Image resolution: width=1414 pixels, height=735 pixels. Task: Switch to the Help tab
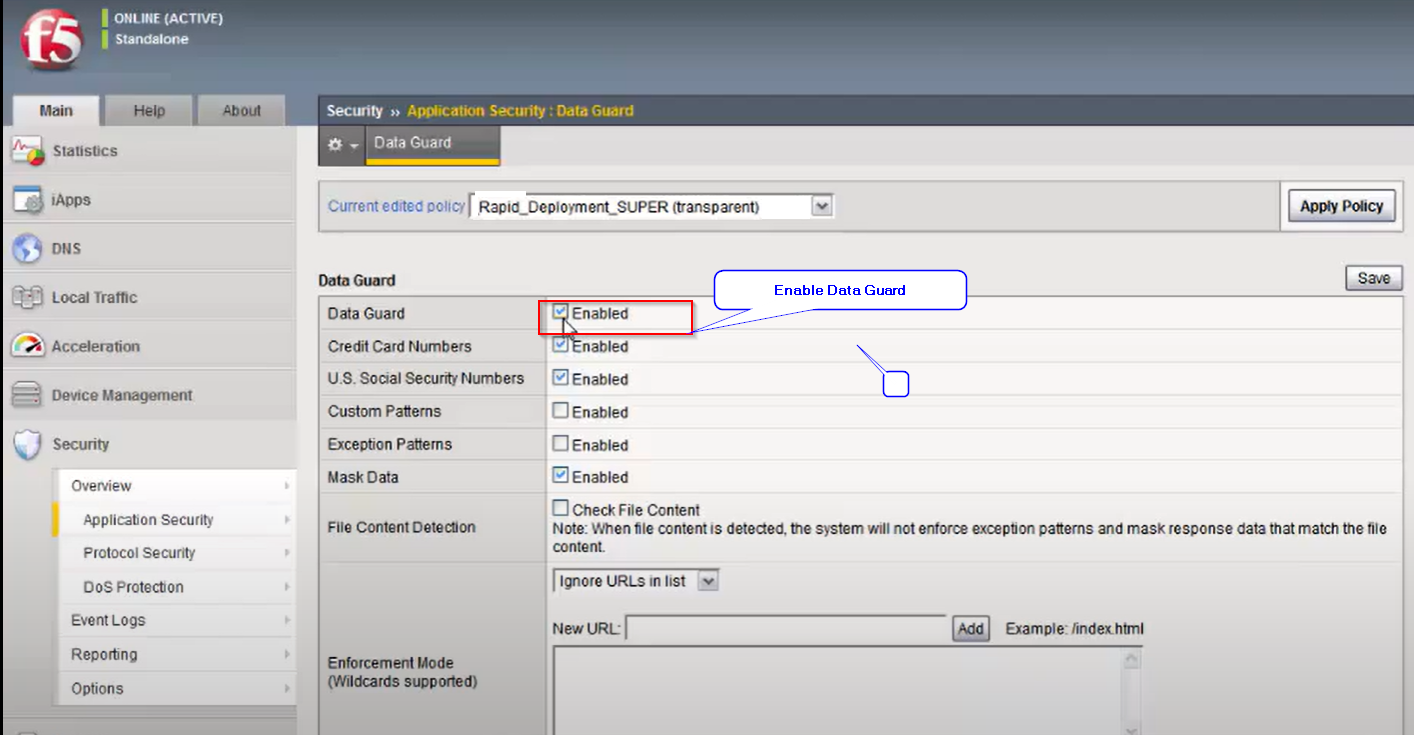pos(149,111)
